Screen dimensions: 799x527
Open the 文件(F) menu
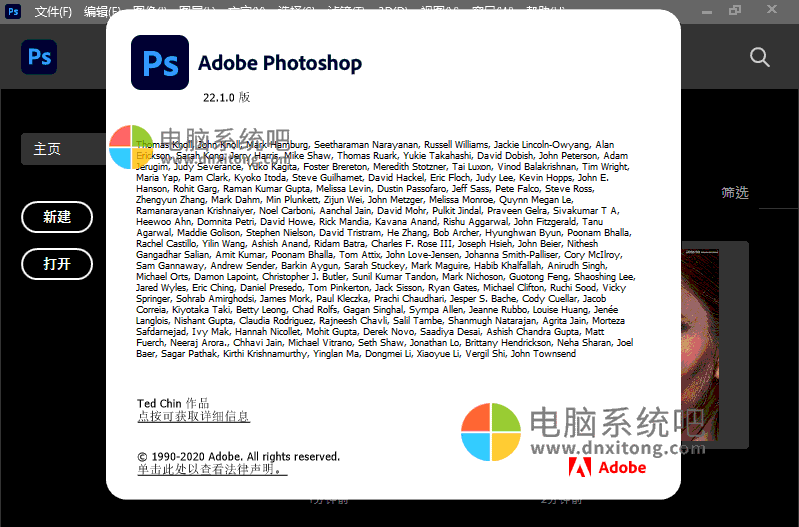pos(53,11)
